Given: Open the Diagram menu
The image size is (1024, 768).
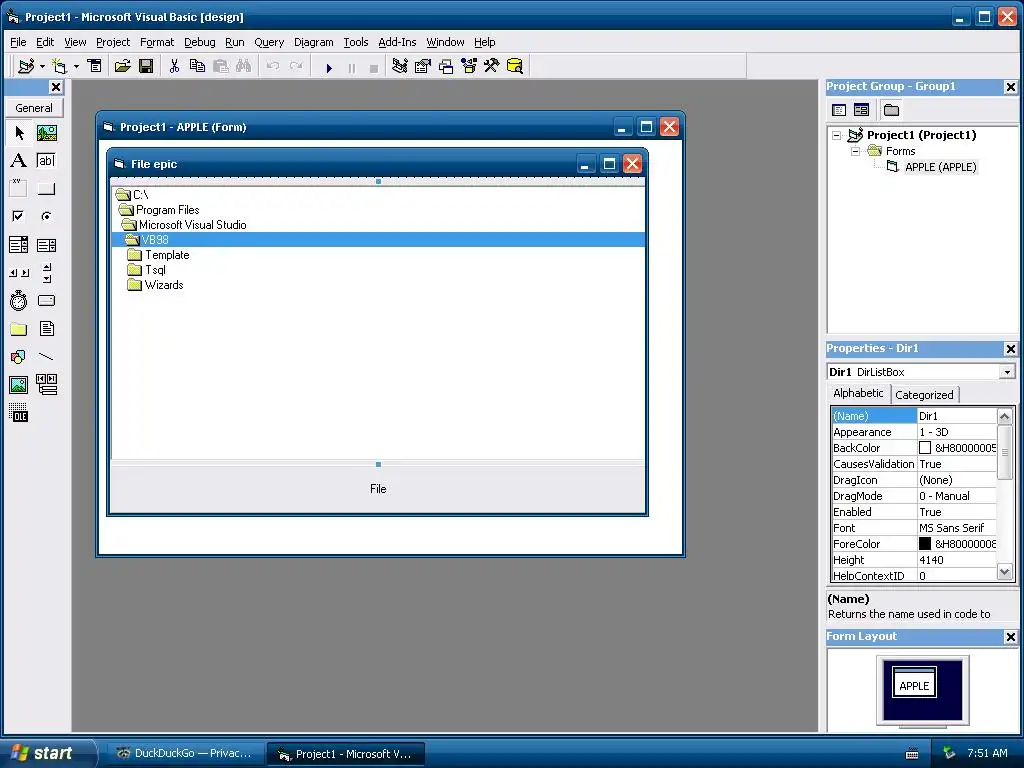Looking at the screenshot, I should [313, 42].
